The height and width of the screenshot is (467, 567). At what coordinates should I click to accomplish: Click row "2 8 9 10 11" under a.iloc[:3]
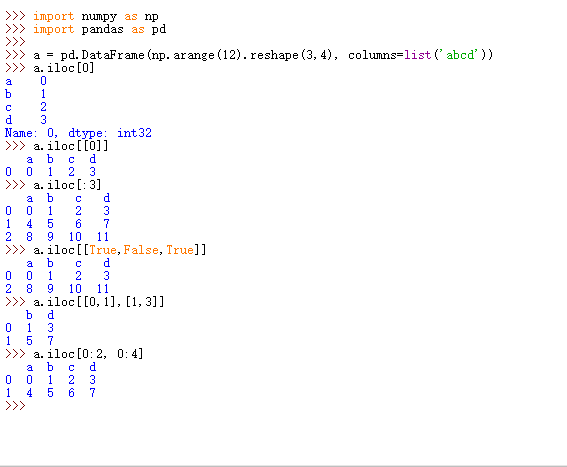pyautogui.click(x=57, y=237)
